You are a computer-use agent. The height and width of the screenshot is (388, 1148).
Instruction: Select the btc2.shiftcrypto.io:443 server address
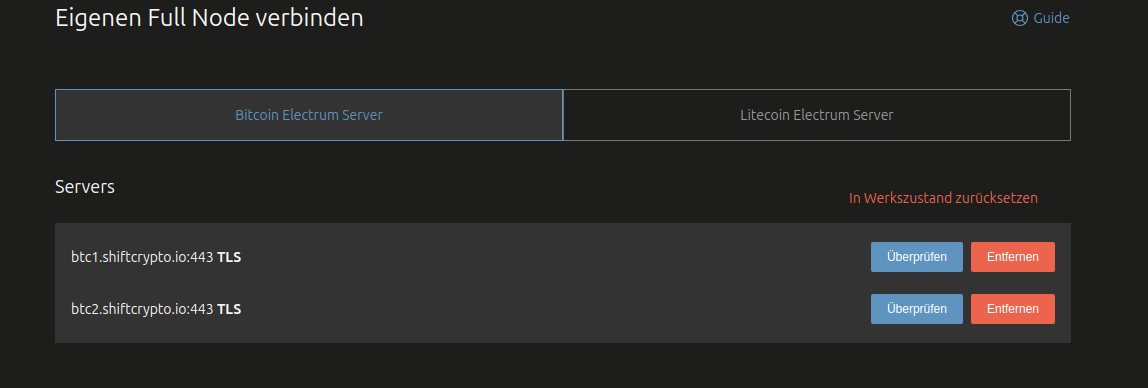pos(142,309)
